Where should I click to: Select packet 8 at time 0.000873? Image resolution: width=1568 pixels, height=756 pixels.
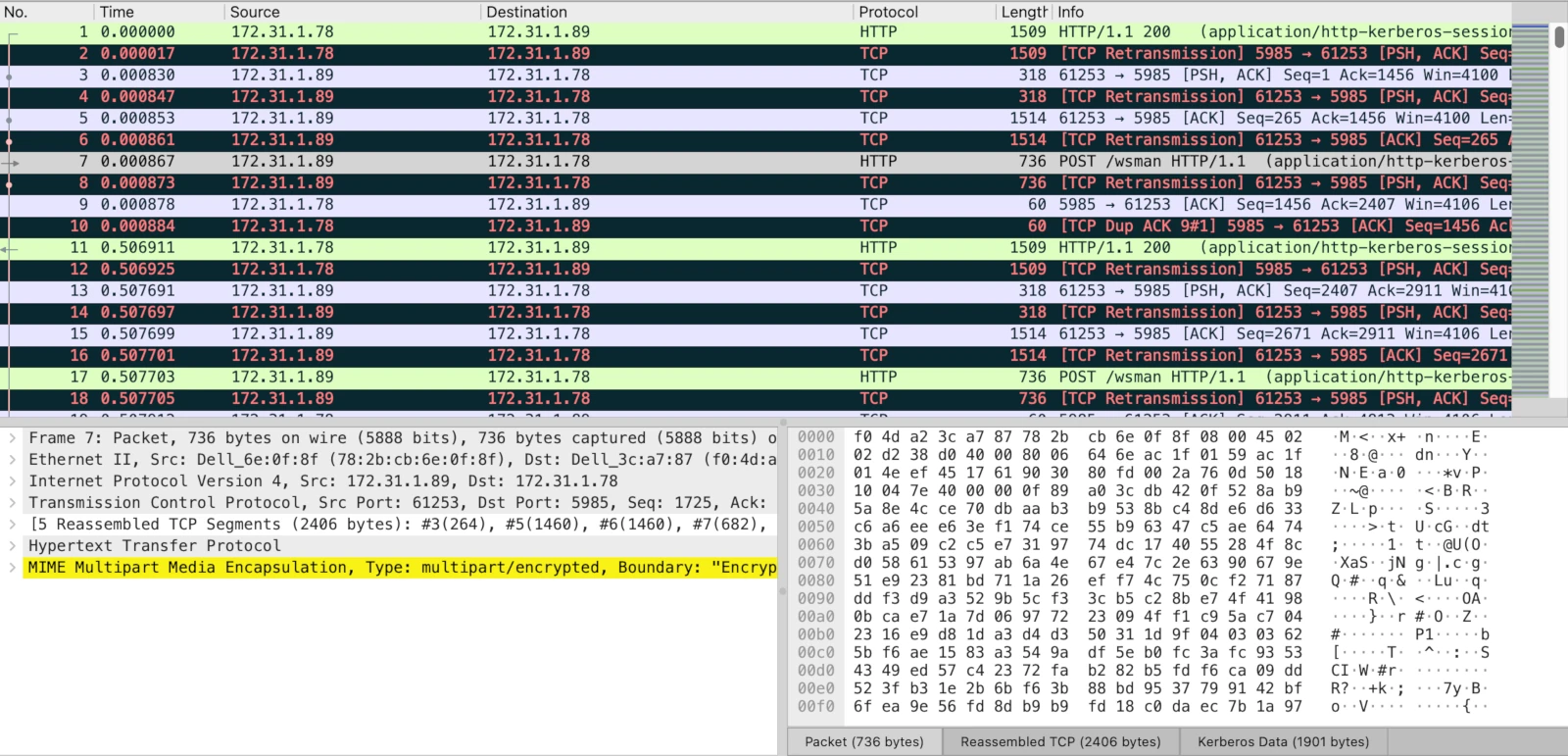(756, 183)
